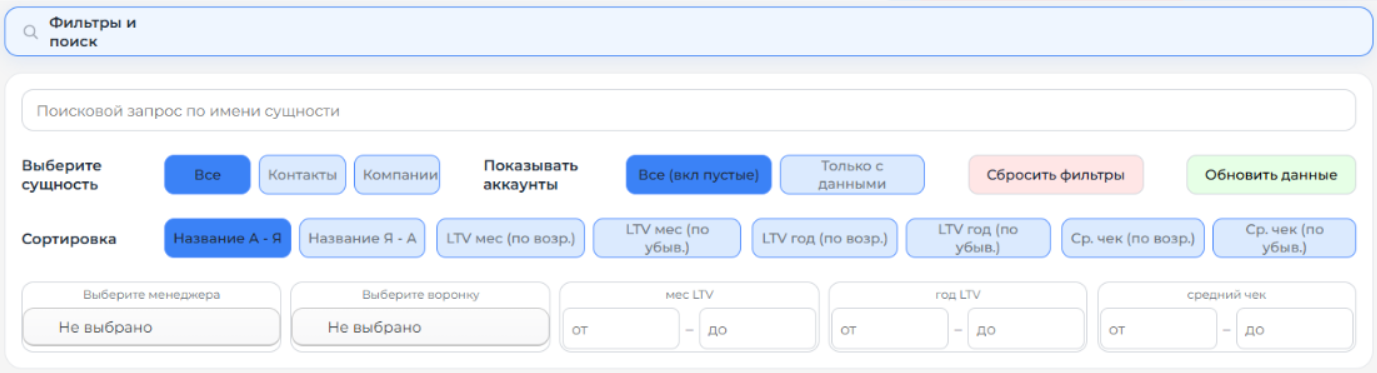Click 'до' field under год LTV
Screen dimensions: 1377x373
point(1026,328)
